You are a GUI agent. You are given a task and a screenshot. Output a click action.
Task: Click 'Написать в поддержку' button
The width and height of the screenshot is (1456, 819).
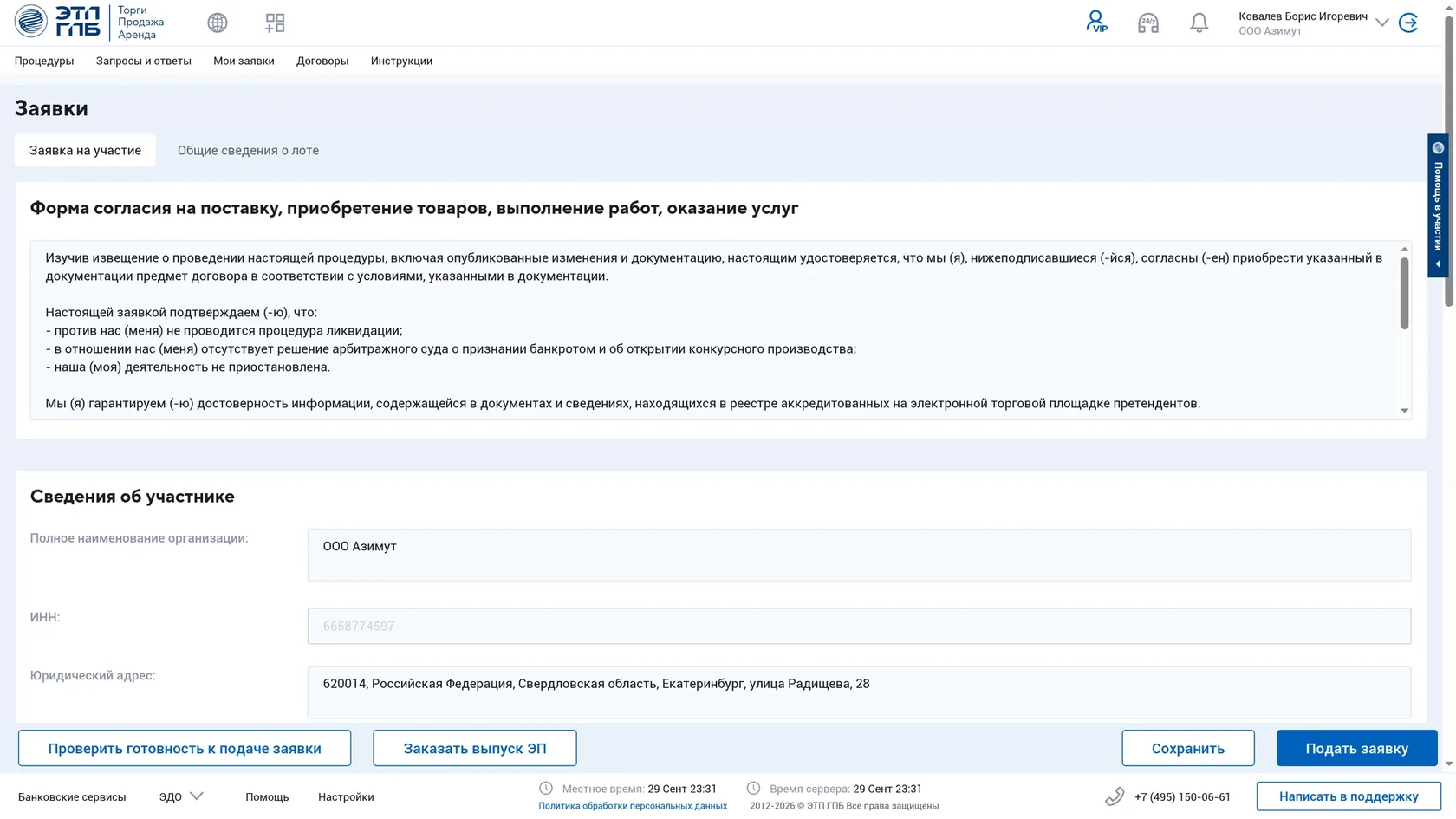click(x=1349, y=796)
